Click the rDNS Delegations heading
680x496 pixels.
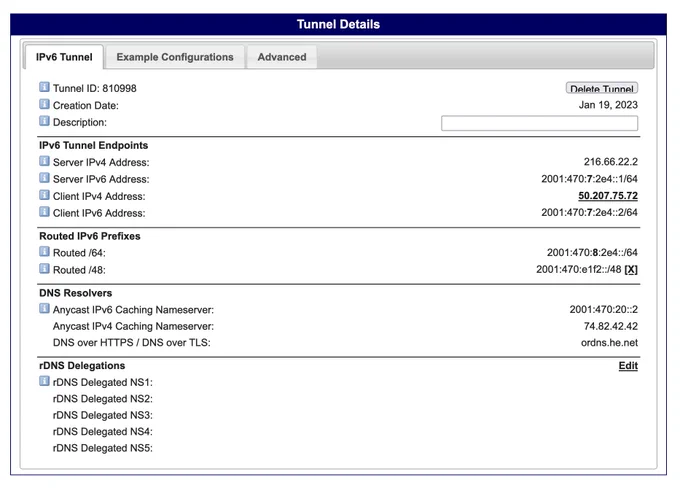pos(82,365)
